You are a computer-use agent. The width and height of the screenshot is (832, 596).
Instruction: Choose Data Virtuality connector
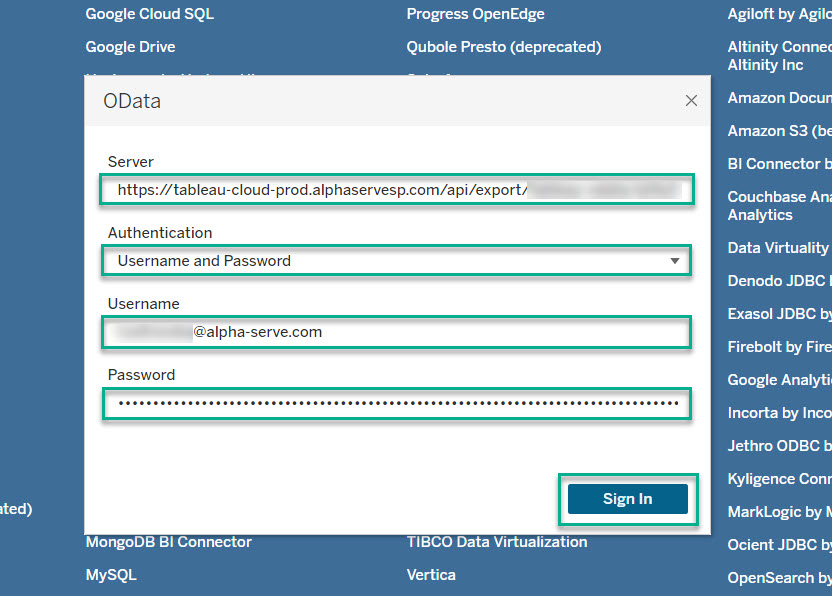778,247
